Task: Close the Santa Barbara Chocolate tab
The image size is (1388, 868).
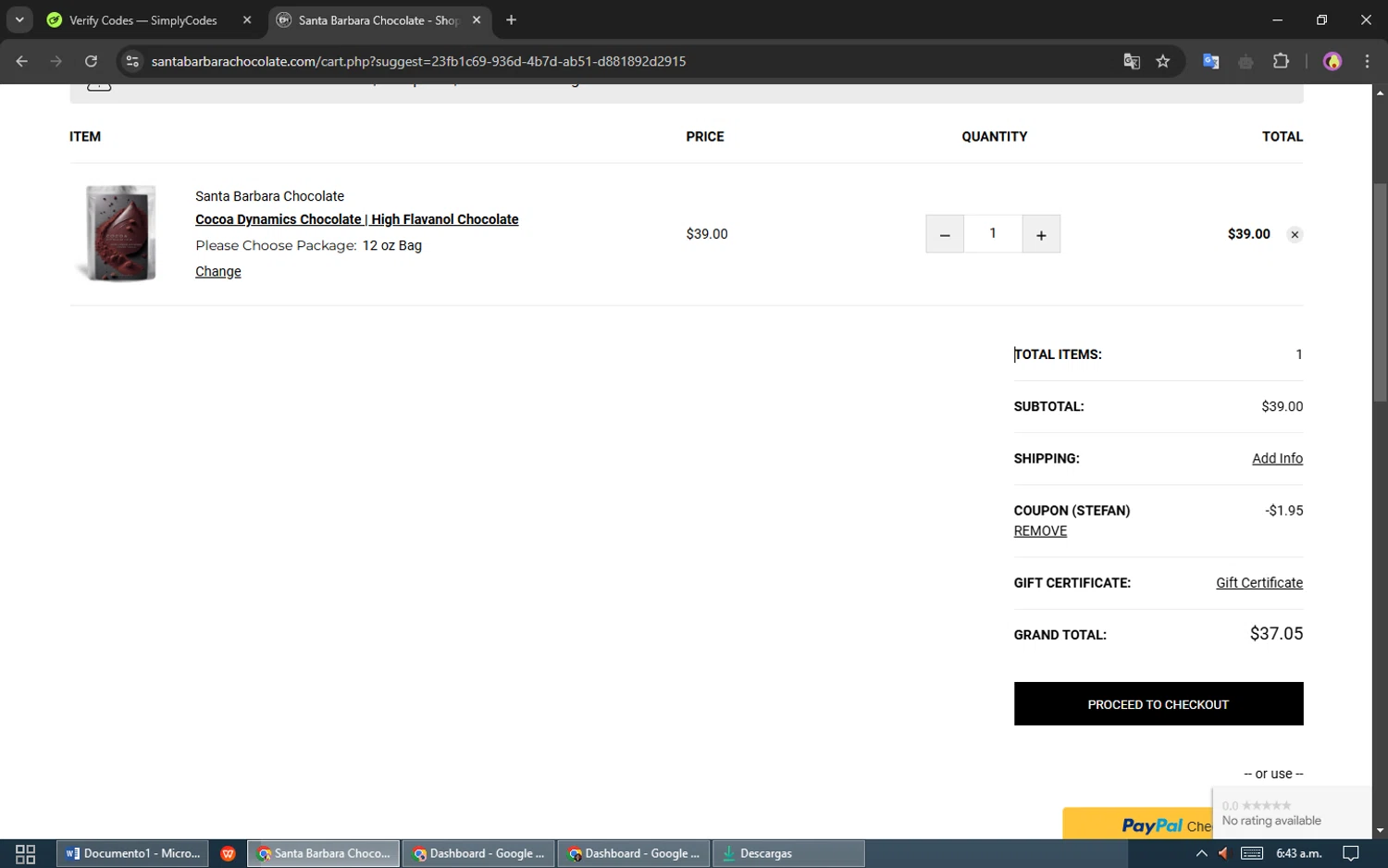Action: (x=477, y=20)
